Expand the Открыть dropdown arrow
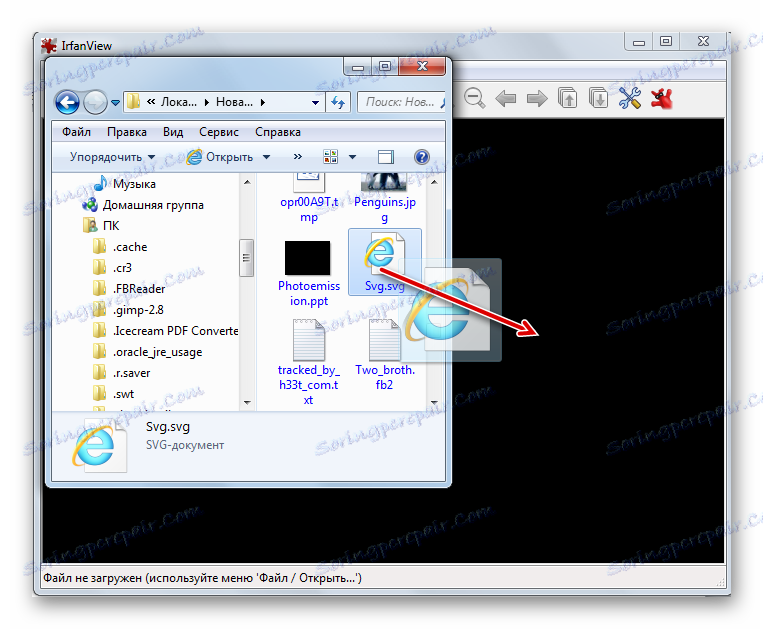Screen dimensions: 763x629 tap(266, 157)
